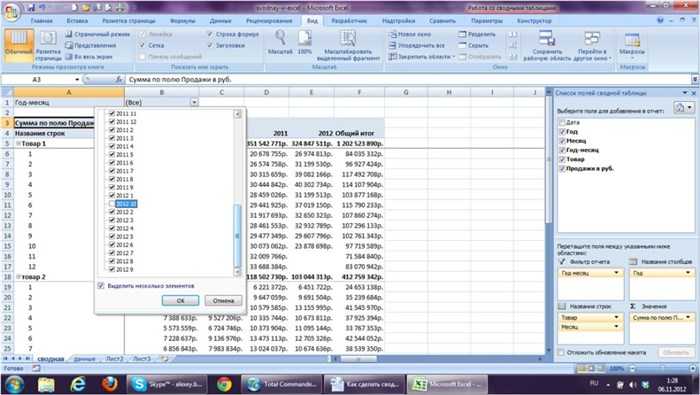Open the Конструктор ribbon tab
The image size is (700, 395).
534,21
